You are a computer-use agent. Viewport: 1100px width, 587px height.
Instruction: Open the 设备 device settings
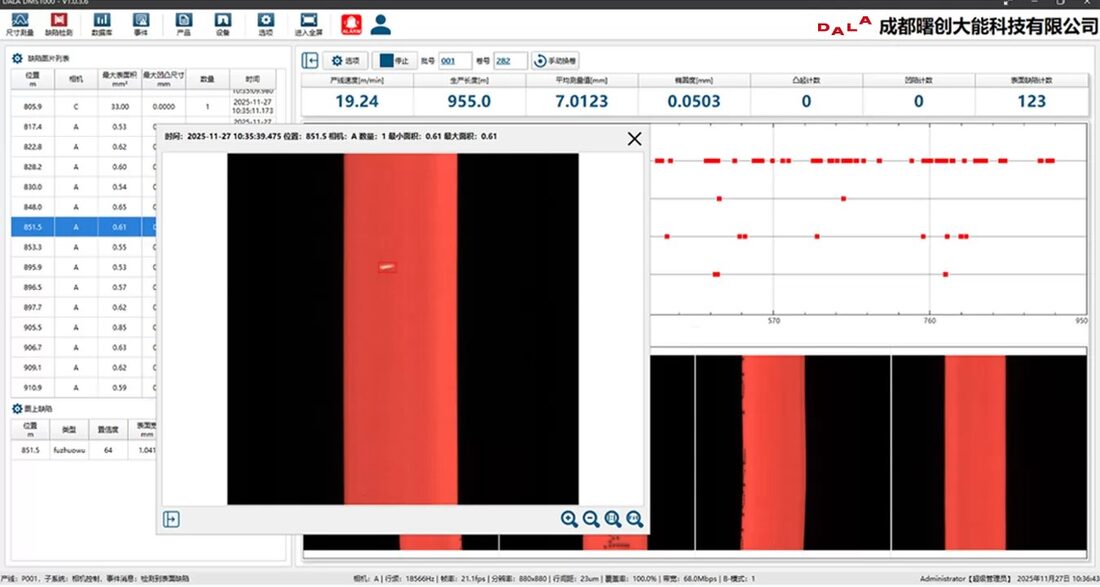[x=222, y=25]
